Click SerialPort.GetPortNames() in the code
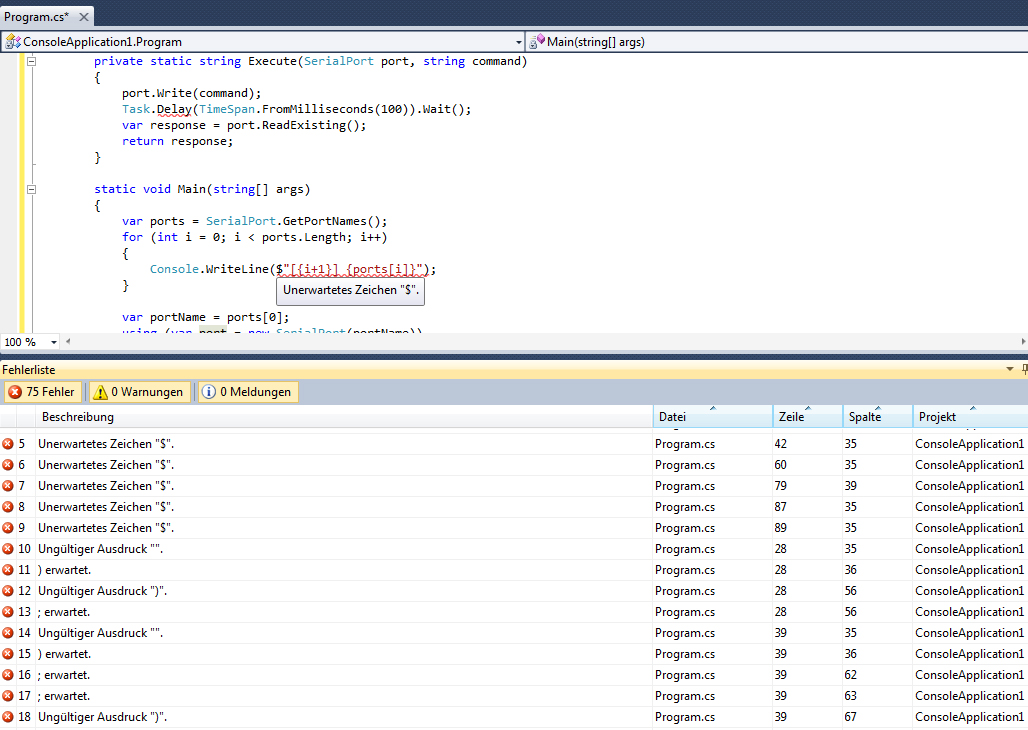This screenshot has height=730, width=1028. [296, 221]
